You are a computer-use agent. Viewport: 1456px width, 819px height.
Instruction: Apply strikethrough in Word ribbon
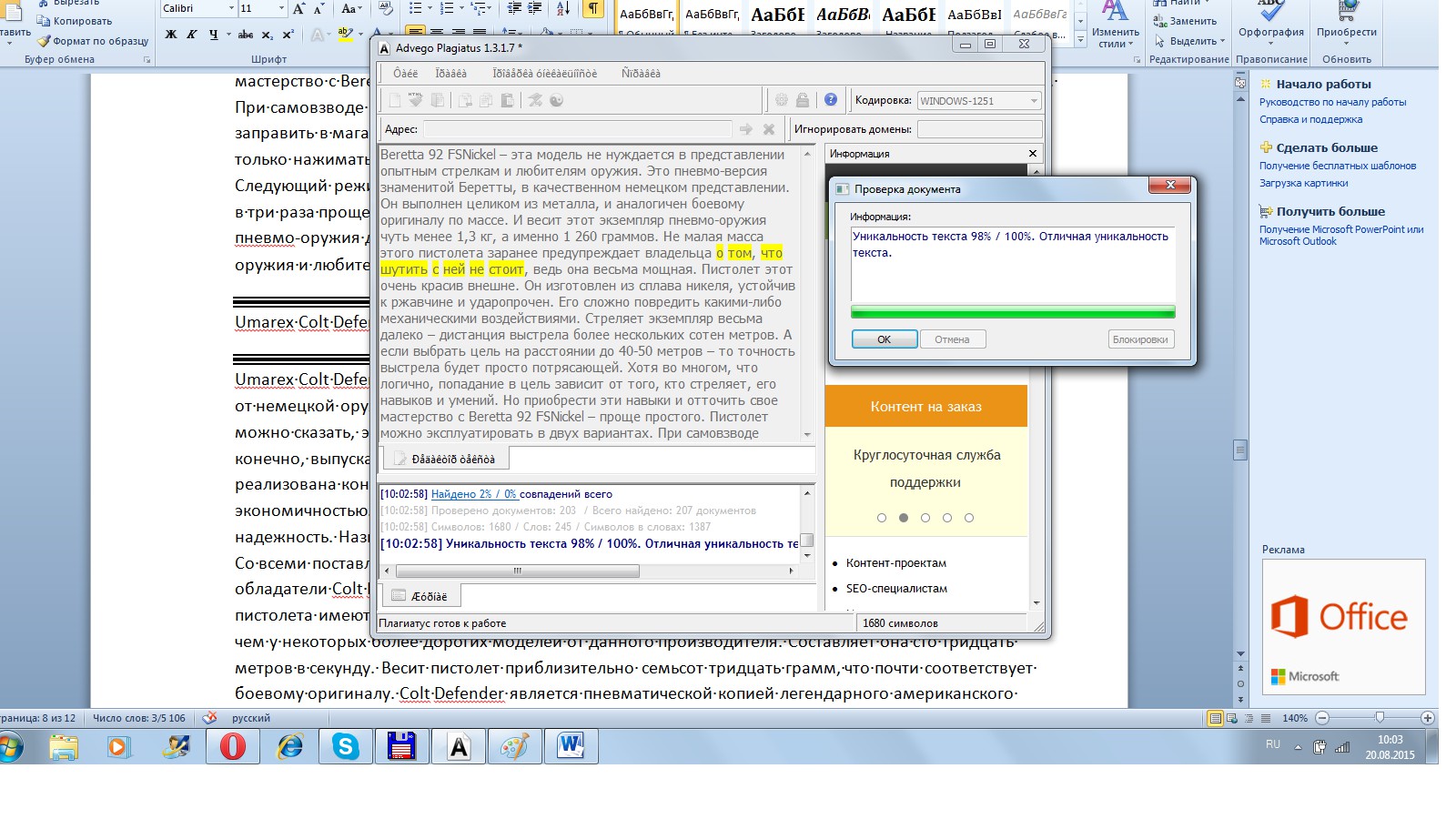[x=246, y=35]
